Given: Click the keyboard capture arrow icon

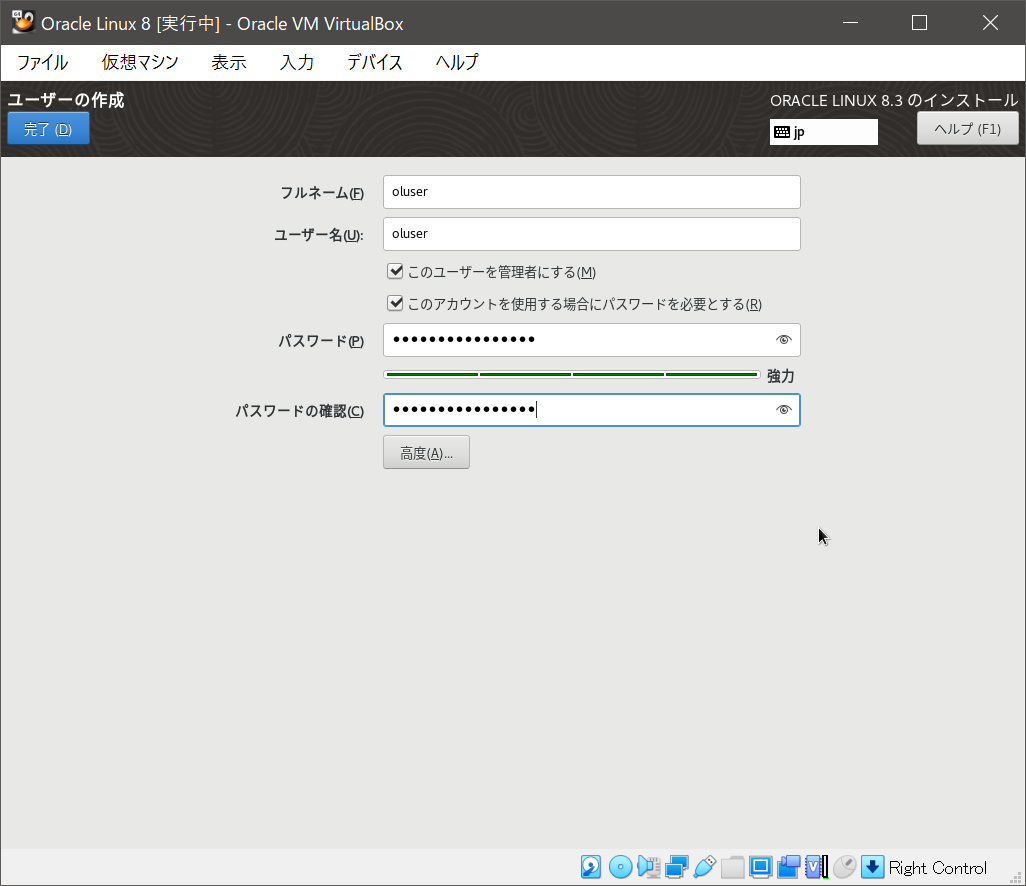Looking at the screenshot, I should [x=872, y=867].
